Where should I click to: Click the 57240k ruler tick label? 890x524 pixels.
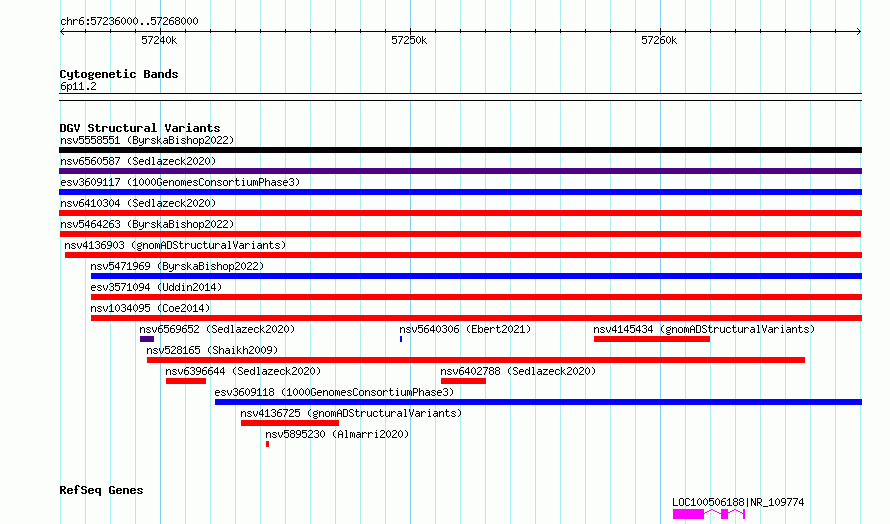coord(159,40)
